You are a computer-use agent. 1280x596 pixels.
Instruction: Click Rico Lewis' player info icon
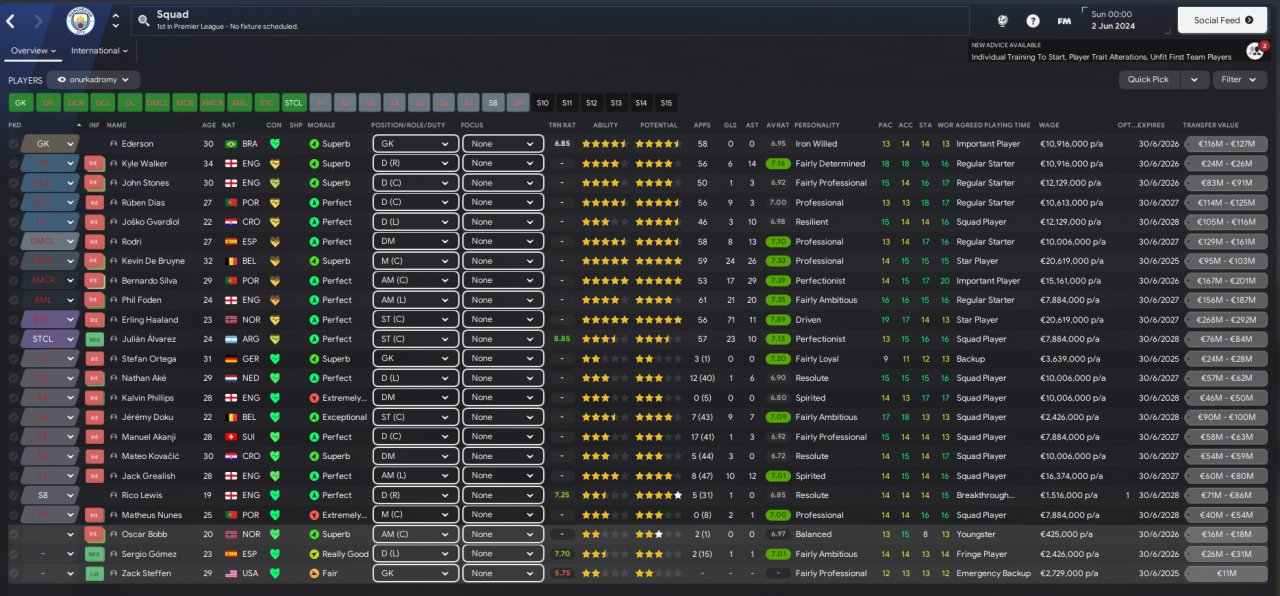coord(114,495)
